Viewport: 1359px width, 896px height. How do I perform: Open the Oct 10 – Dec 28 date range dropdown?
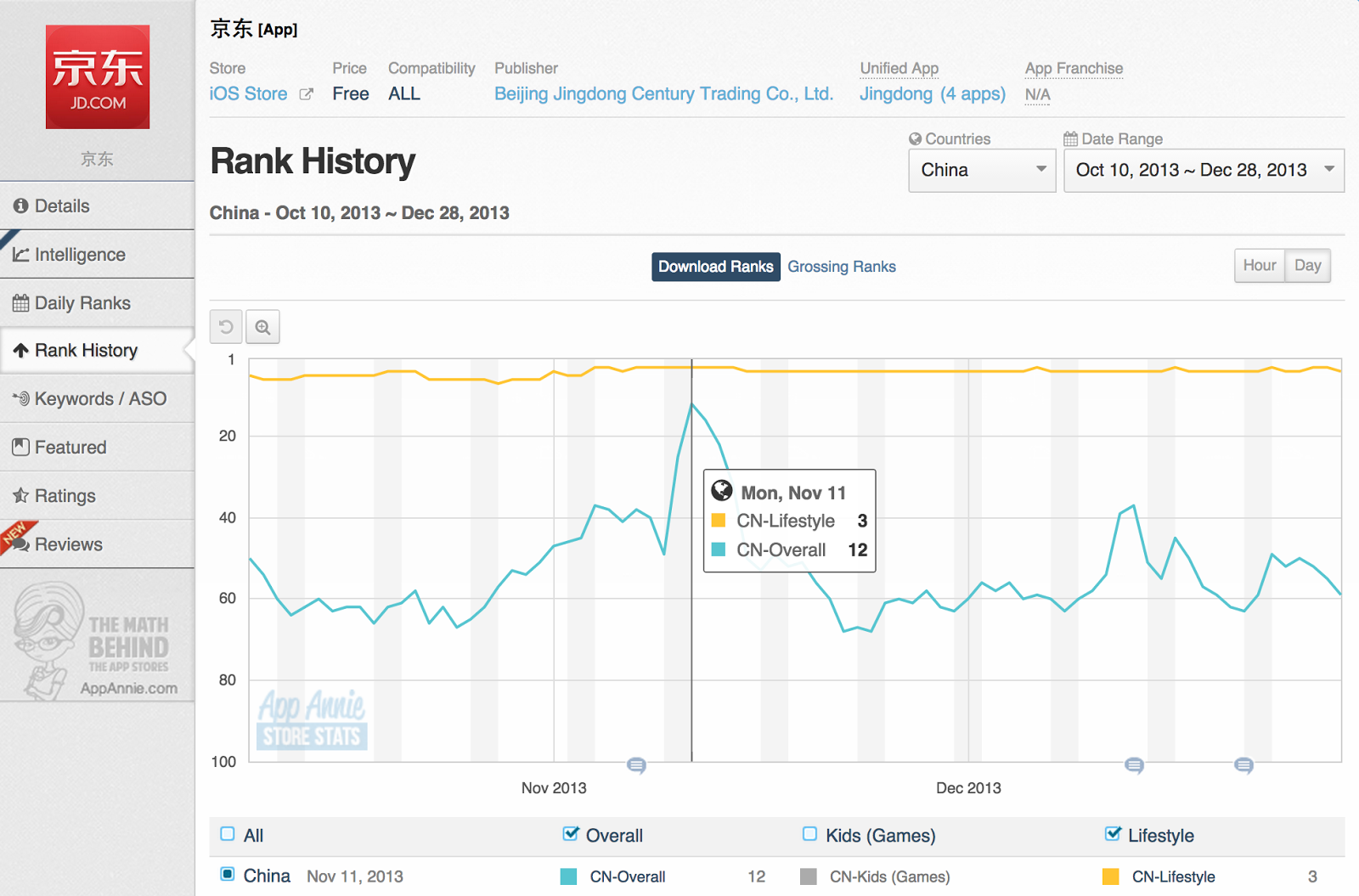click(1204, 170)
